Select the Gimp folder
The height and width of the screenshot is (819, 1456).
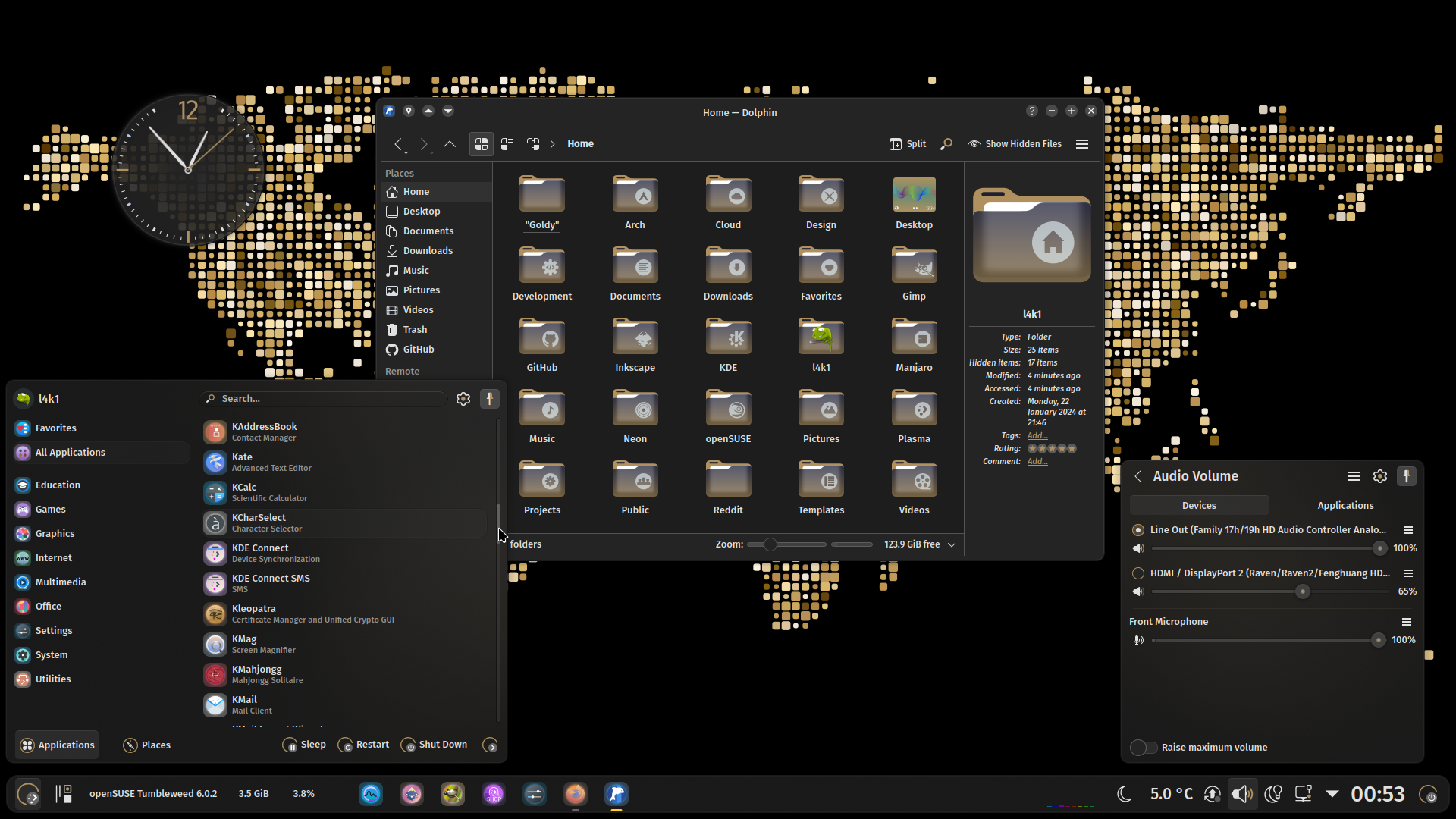click(x=914, y=274)
